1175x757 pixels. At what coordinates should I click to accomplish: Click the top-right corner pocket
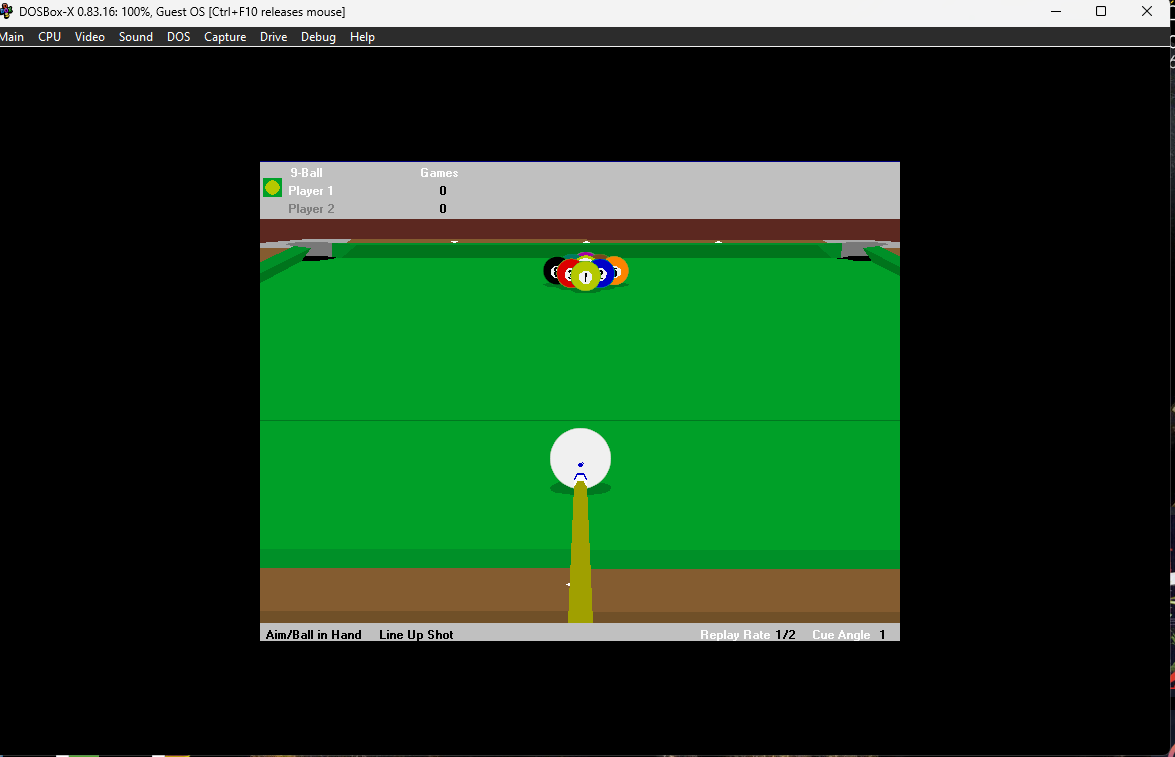tap(856, 250)
